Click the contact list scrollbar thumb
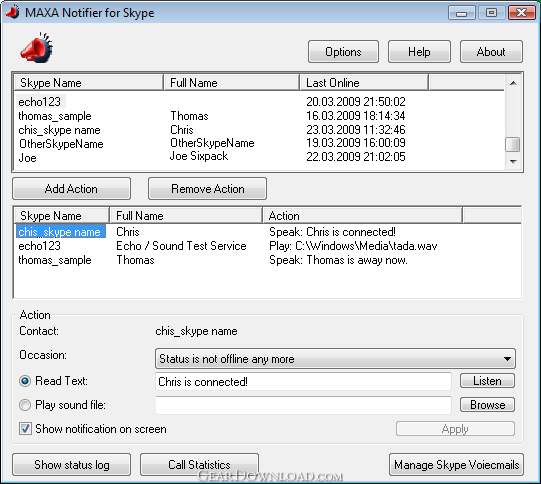Viewport: 541px width, 484px height. (513, 144)
